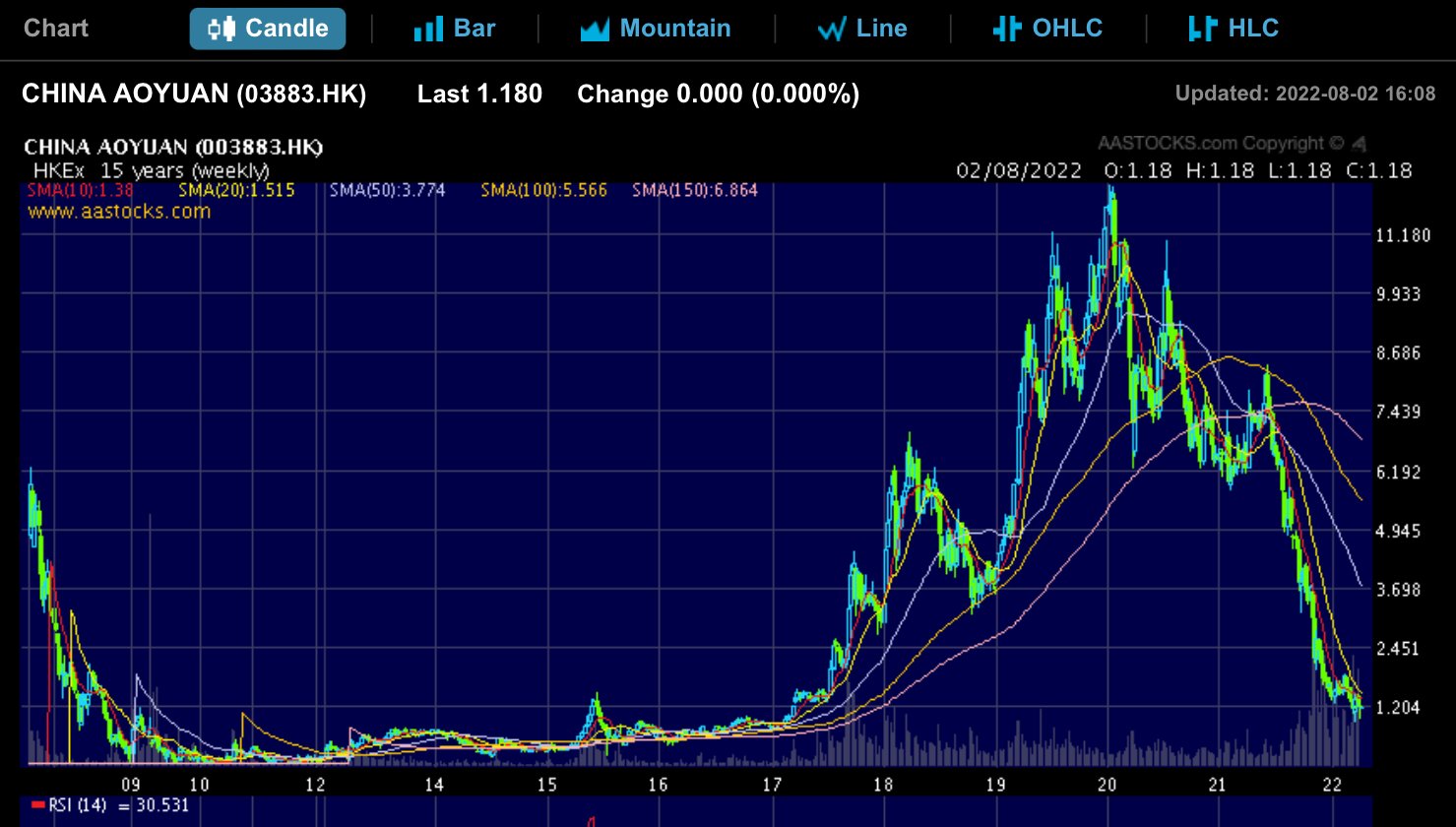Click the "Updated: 2022-08-02 16:08" timestamp

[1305, 94]
